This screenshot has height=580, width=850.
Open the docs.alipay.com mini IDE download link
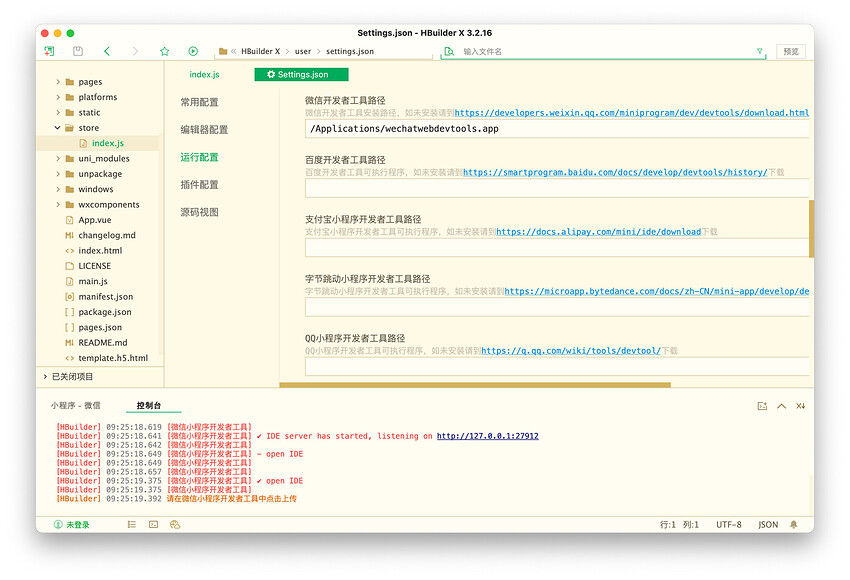tap(598, 232)
